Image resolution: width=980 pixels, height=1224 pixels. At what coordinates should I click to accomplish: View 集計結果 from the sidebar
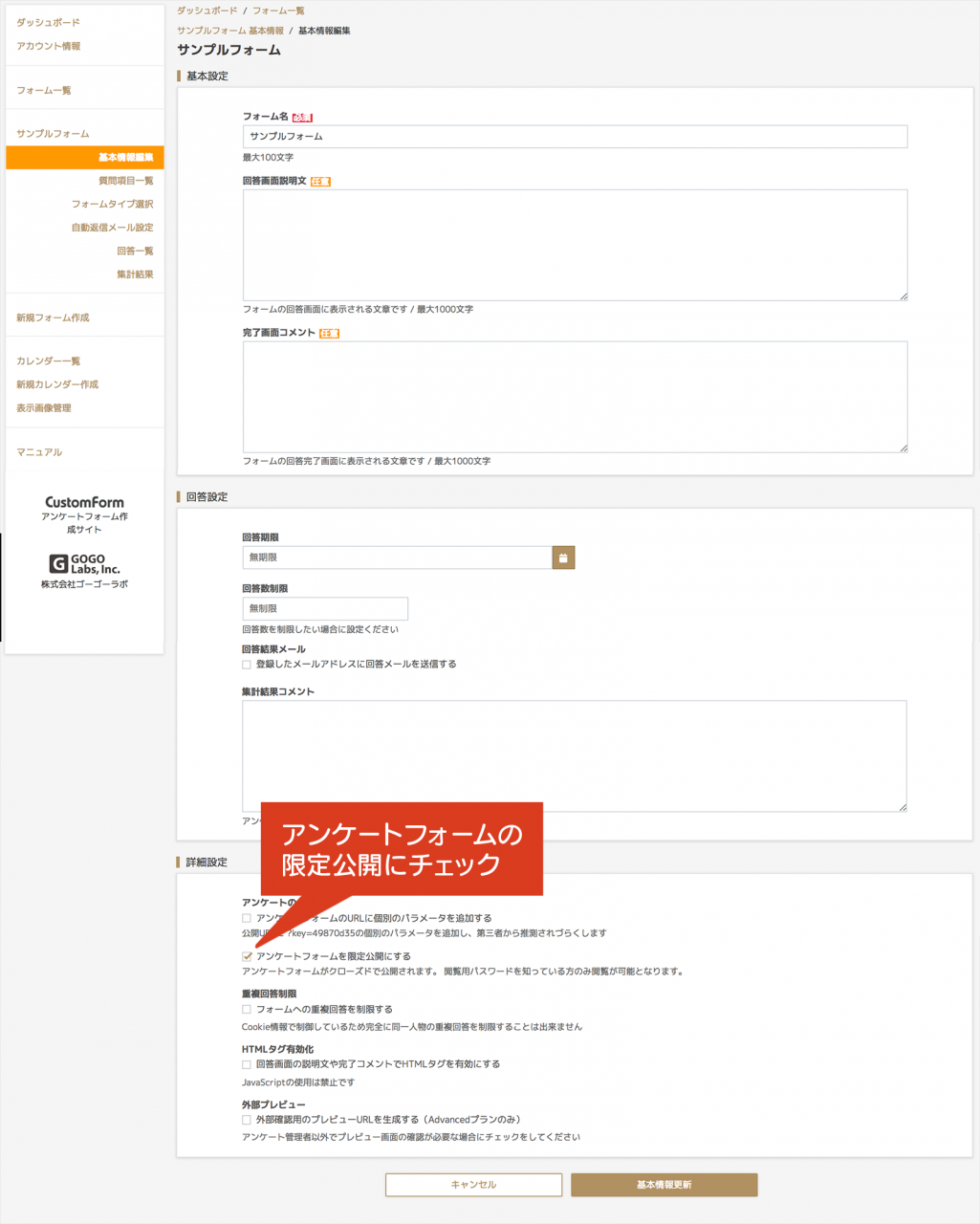pos(134,274)
